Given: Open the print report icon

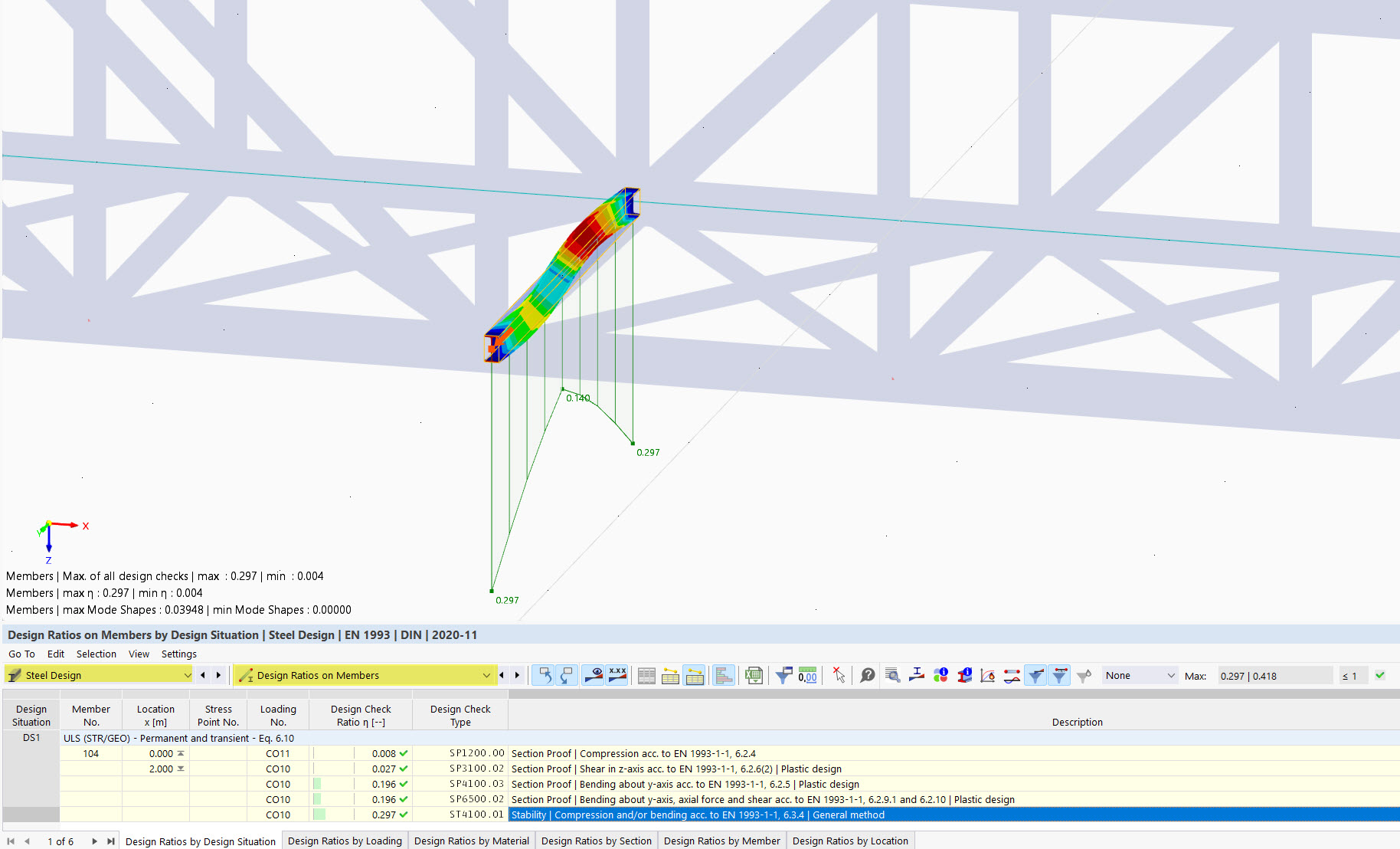Looking at the screenshot, I should tap(723, 675).
